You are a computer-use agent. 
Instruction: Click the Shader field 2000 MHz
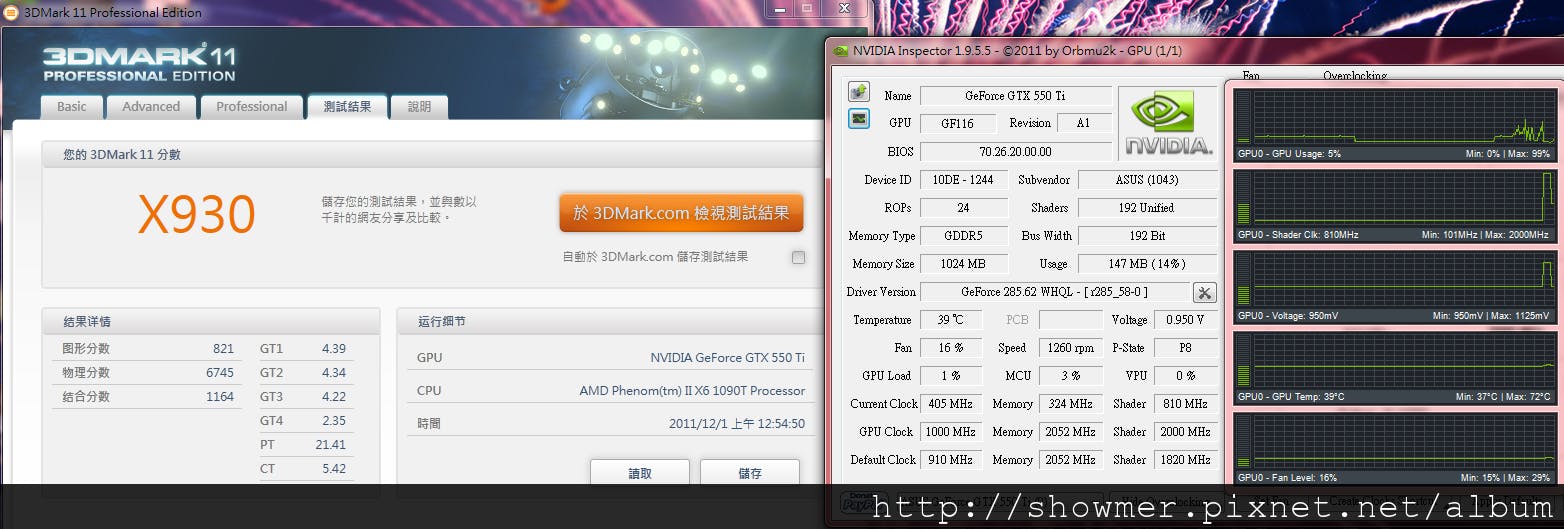[x=1186, y=432]
